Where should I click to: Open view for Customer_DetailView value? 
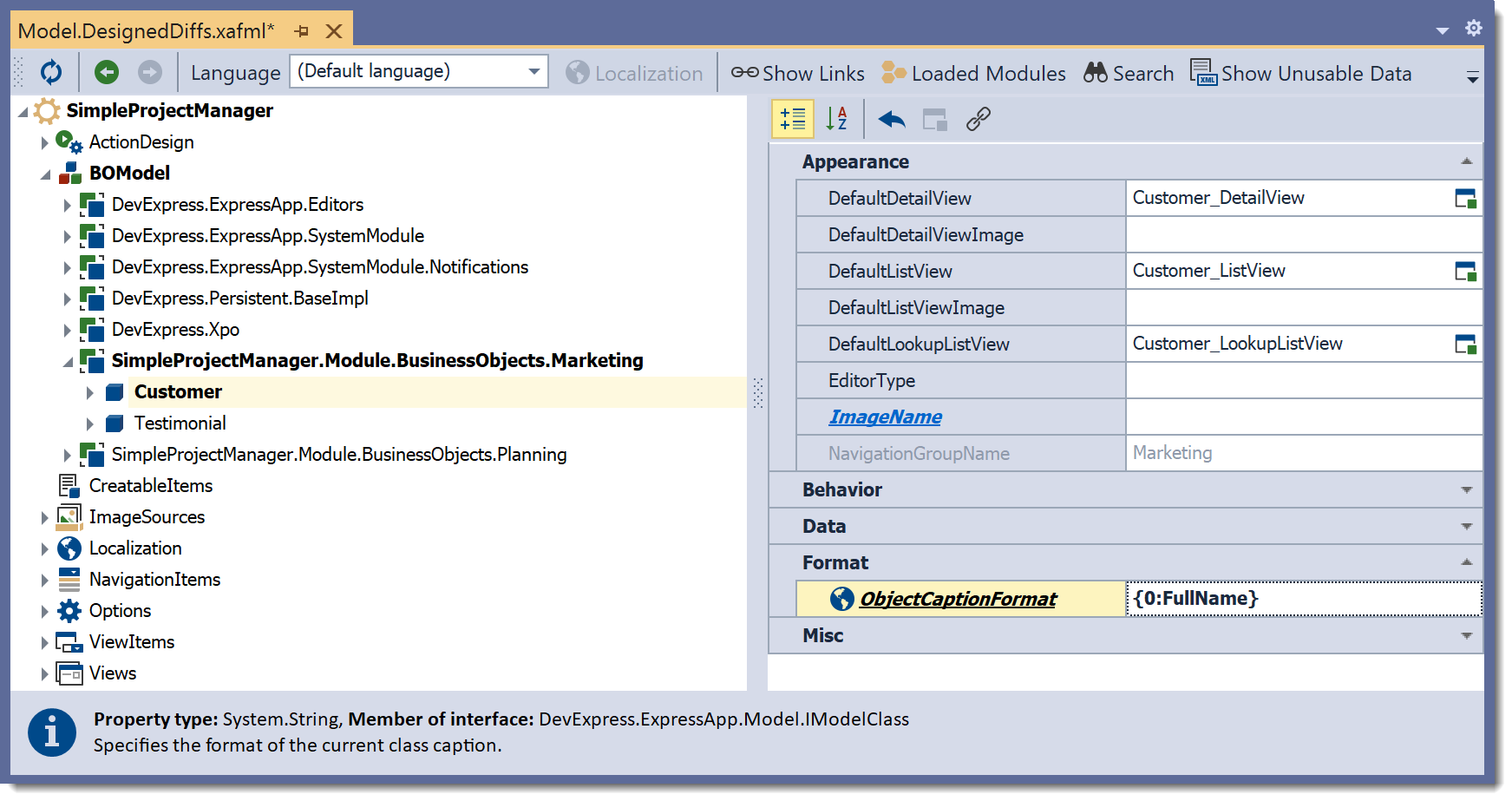point(1465,199)
